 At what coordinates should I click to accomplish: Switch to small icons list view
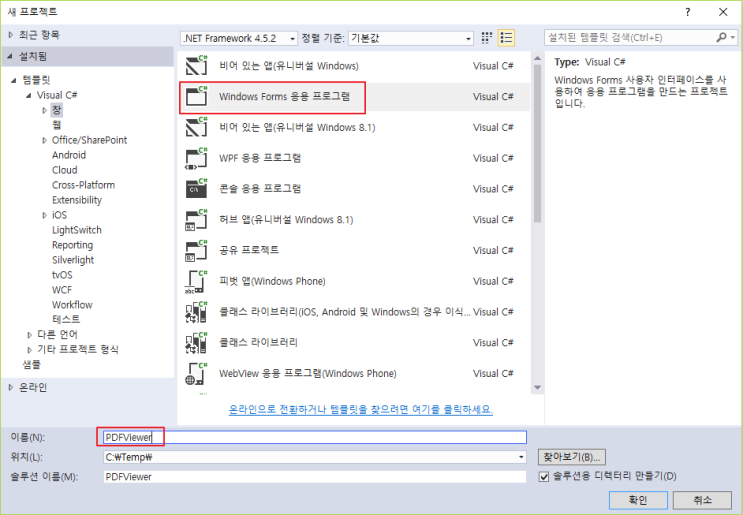point(507,38)
